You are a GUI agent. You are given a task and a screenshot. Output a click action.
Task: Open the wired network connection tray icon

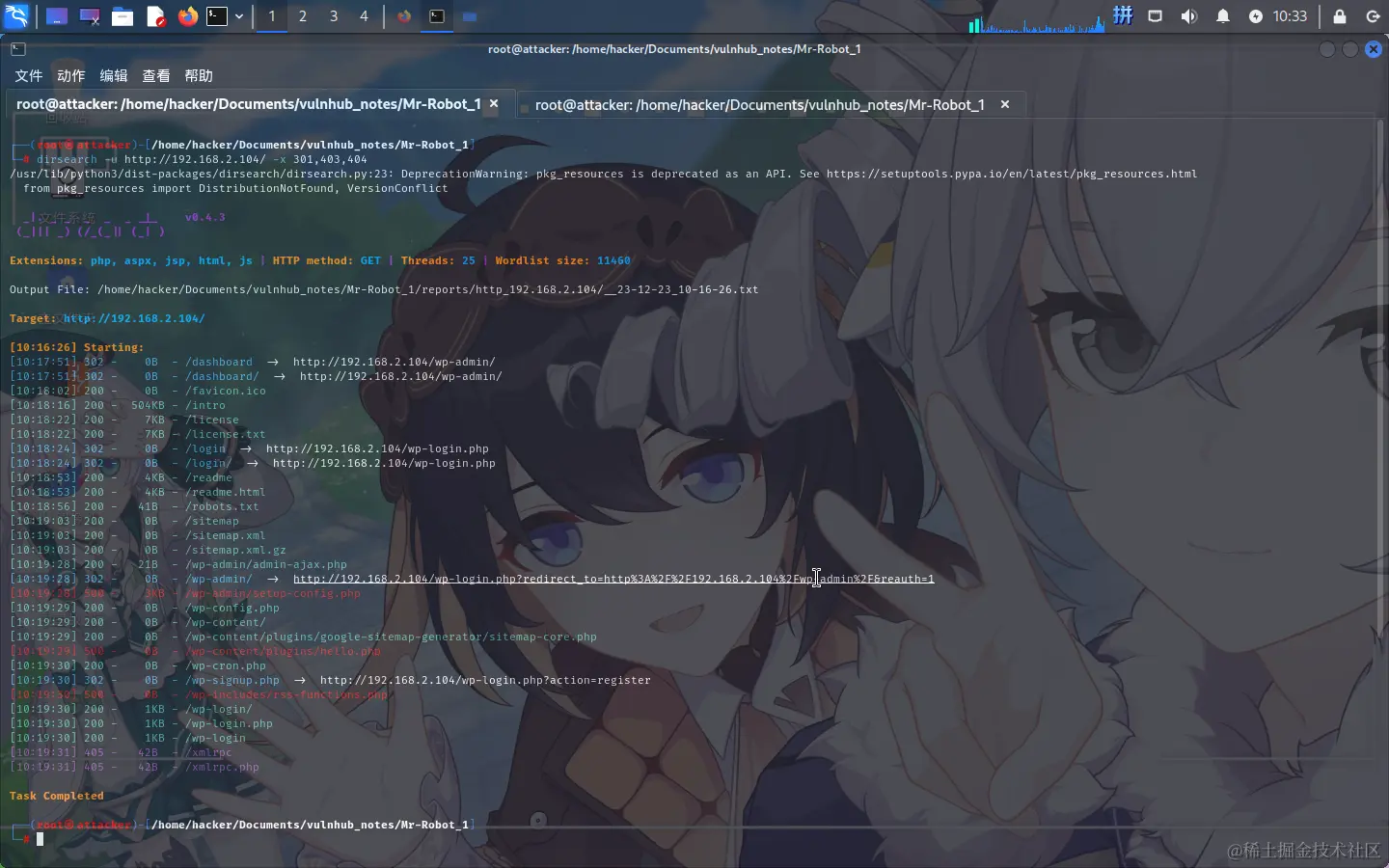click(x=1156, y=16)
